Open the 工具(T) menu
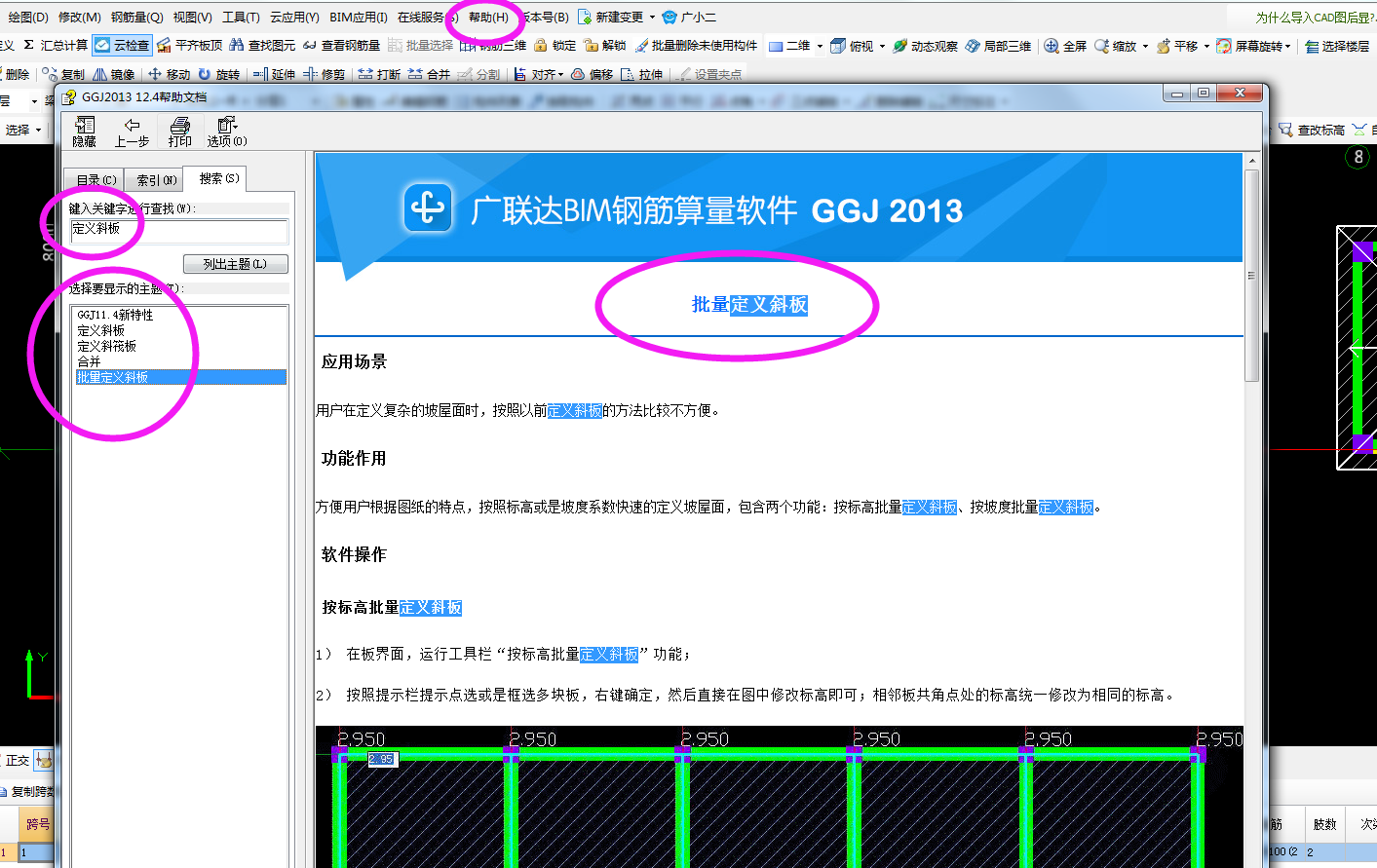 241,17
